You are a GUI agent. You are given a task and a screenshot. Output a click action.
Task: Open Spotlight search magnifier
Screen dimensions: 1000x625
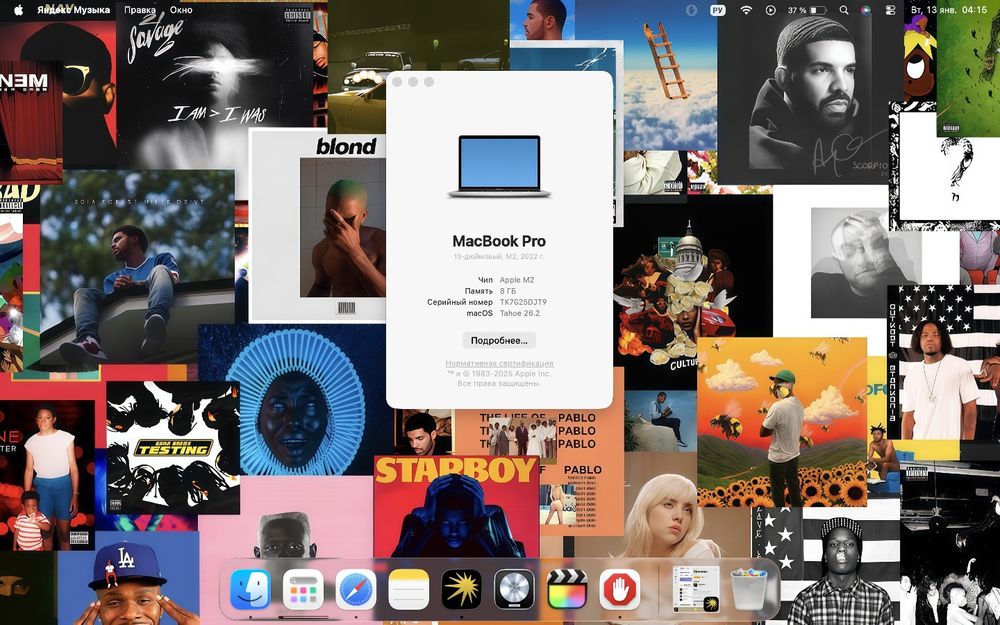pos(844,10)
